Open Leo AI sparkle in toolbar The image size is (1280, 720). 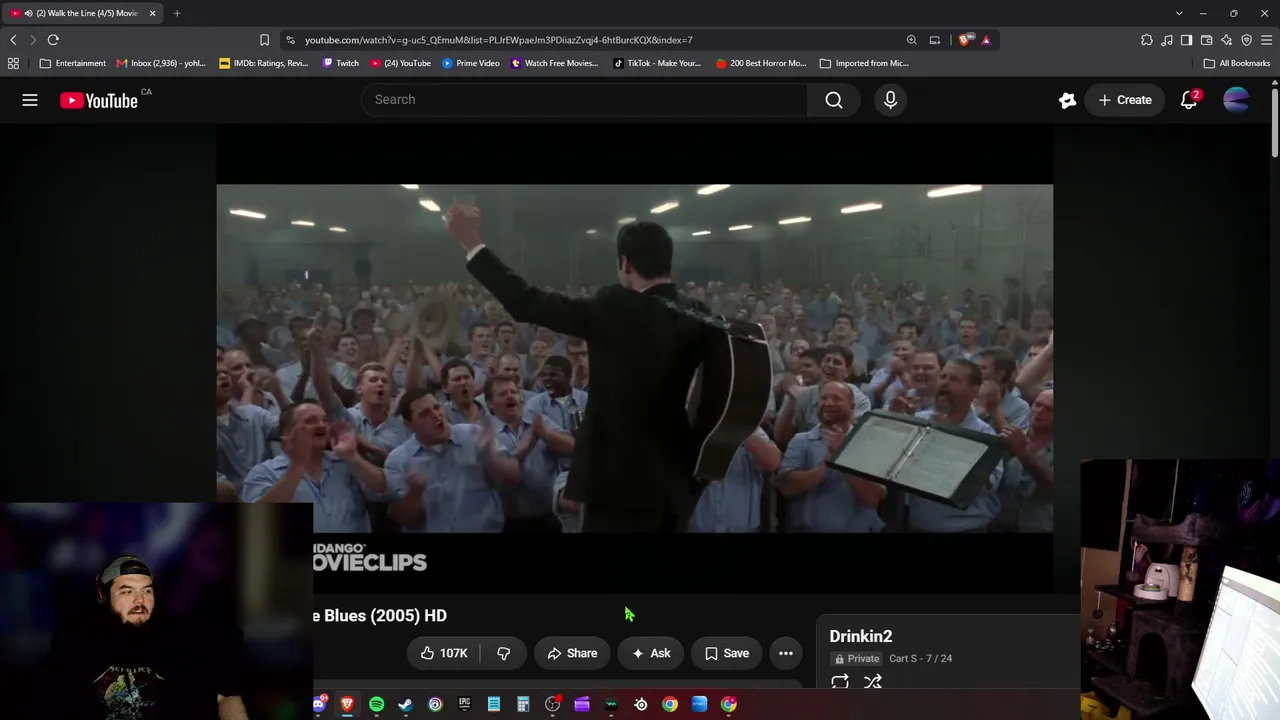coord(1226,40)
